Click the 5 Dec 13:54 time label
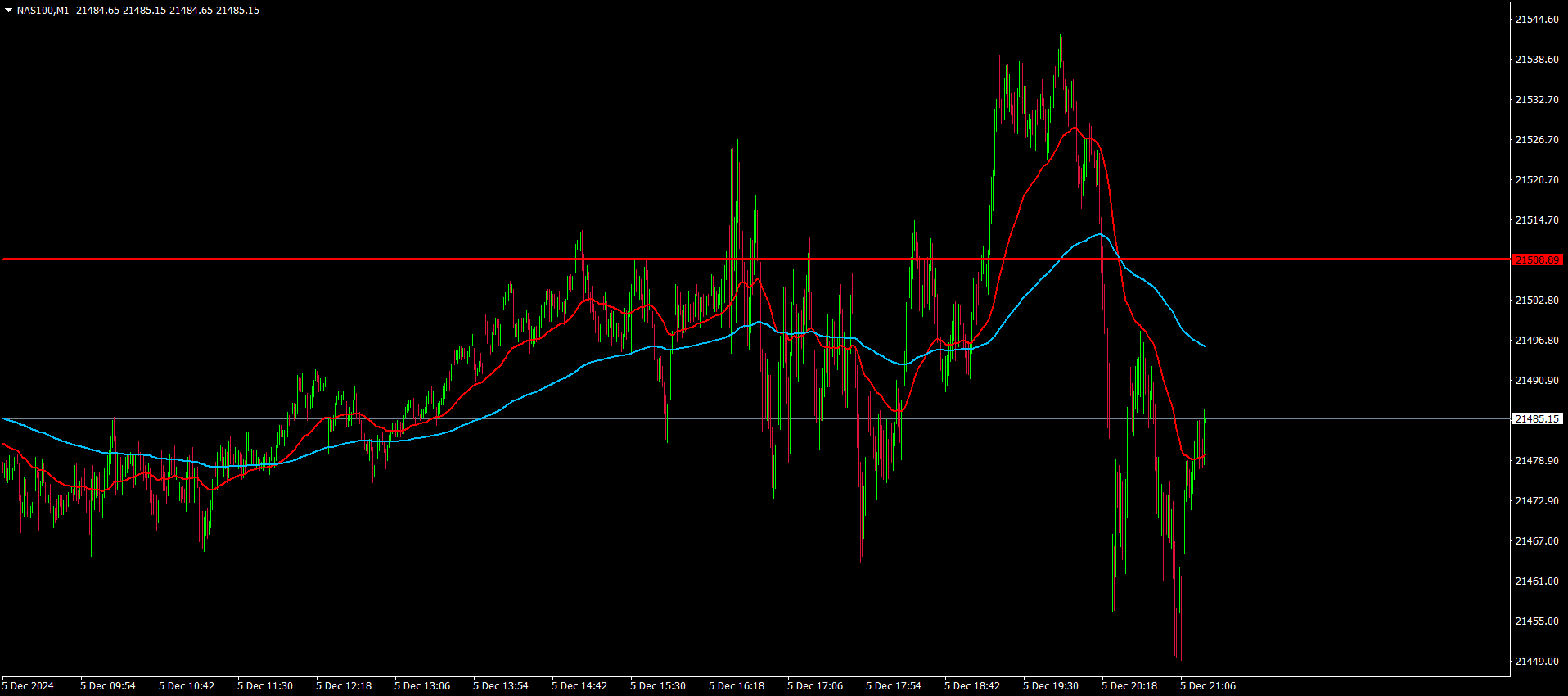 501,686
